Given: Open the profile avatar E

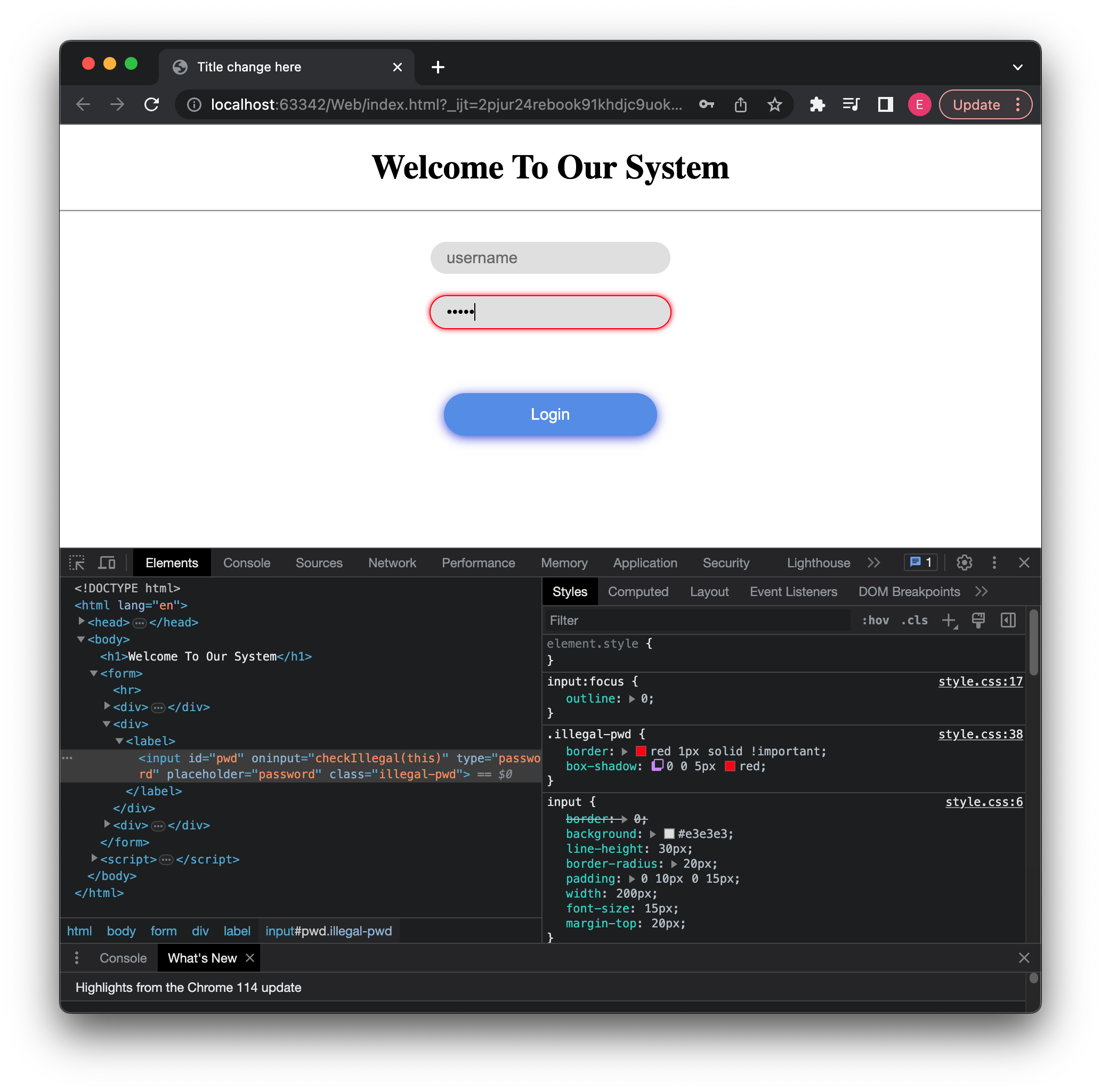Looking at the screenshot, I should pyautogui.click(x=919, y=104).
